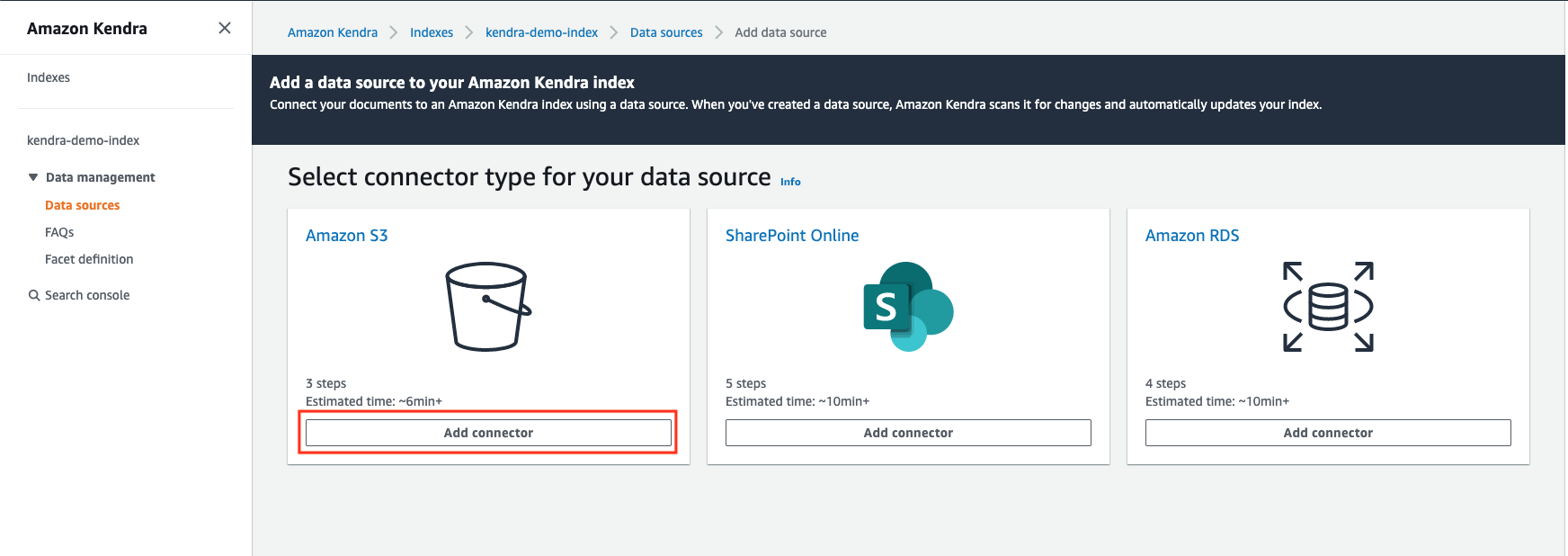Open the Amazon S3 title link
The image size is (1568, 556).
pos(347,236)
